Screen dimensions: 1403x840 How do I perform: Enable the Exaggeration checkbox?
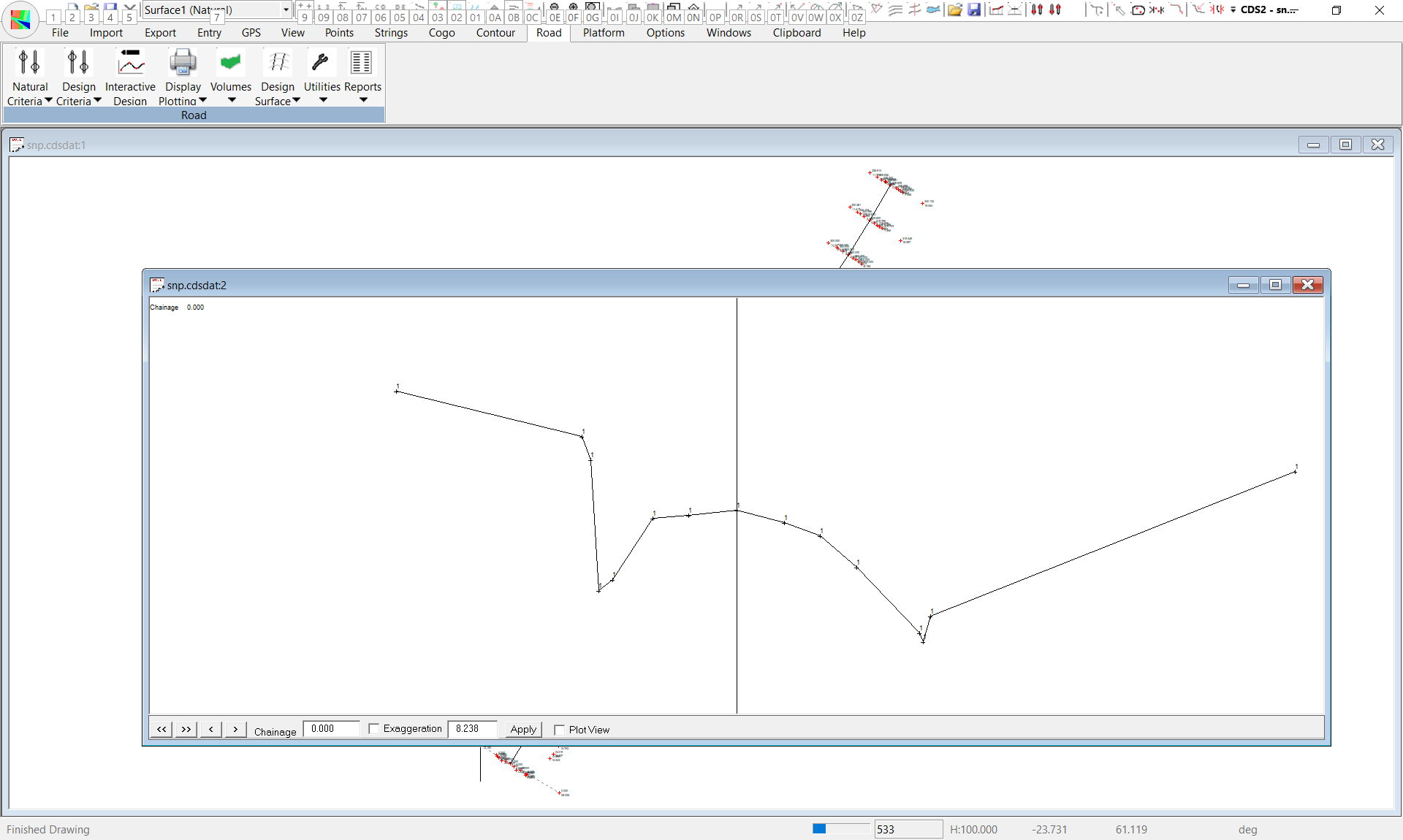[374, 729]
